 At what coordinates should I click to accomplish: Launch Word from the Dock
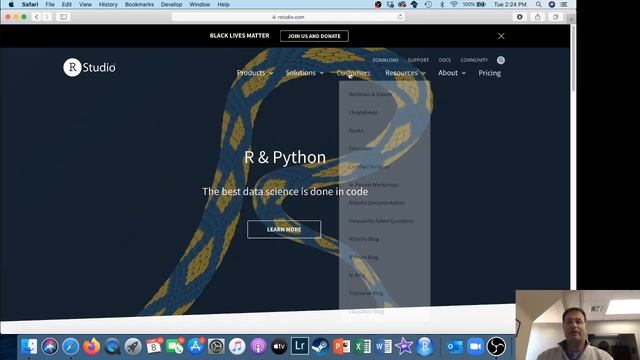pos(383,347)
